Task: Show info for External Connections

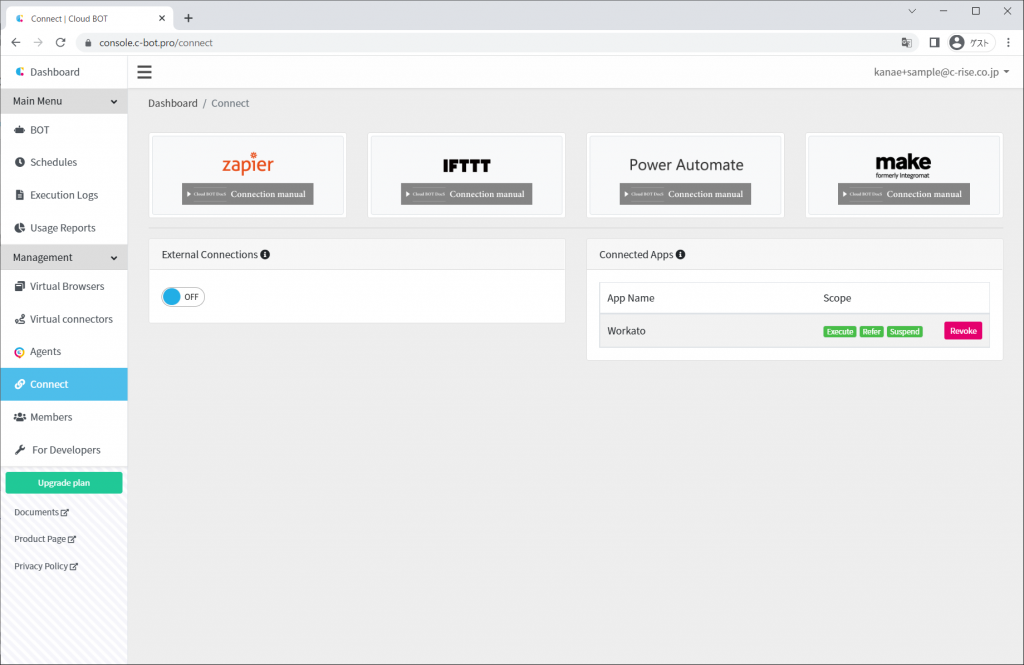Action: pyautogui.click(x=265, y=255)
